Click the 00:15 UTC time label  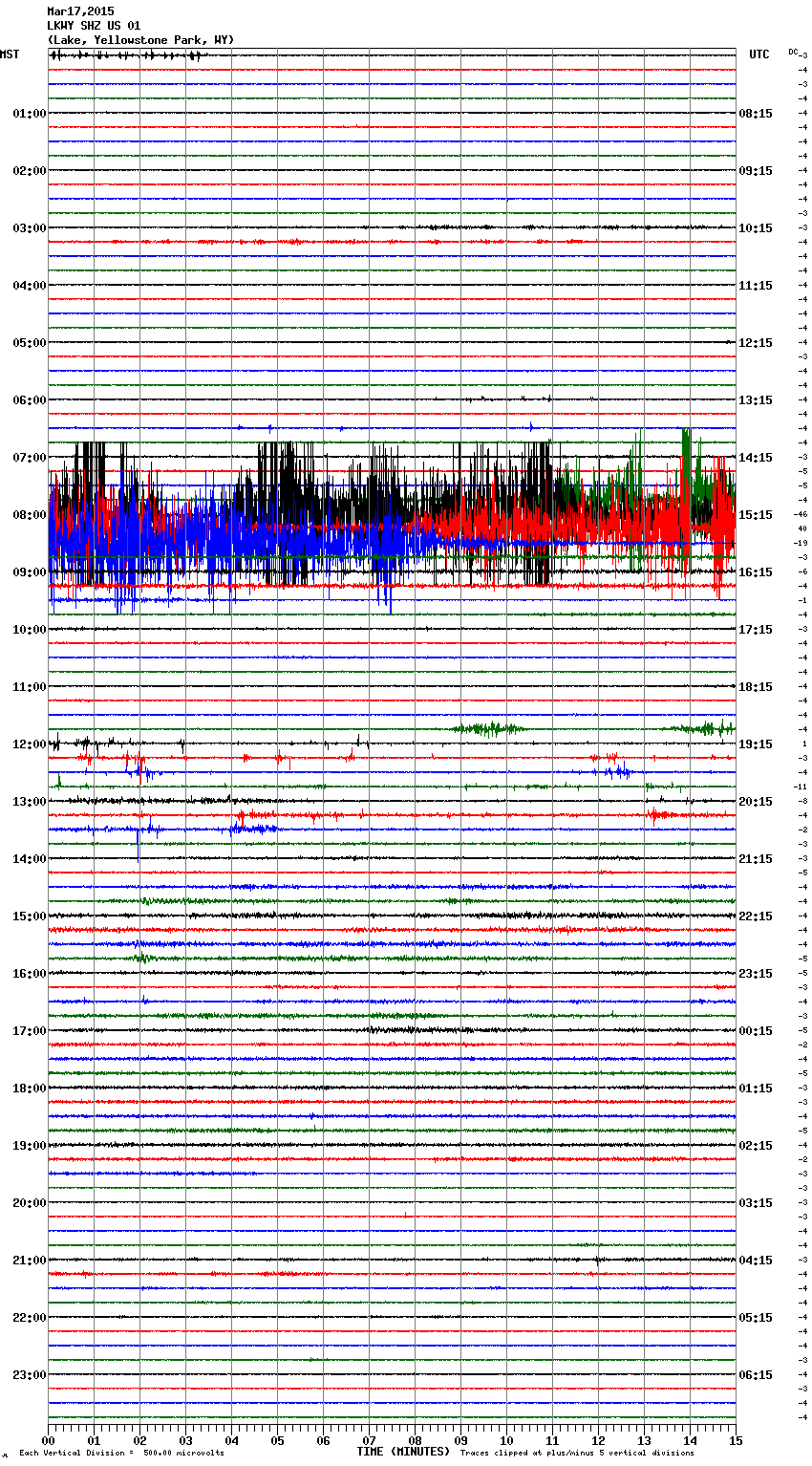(x=756, y=1031)
